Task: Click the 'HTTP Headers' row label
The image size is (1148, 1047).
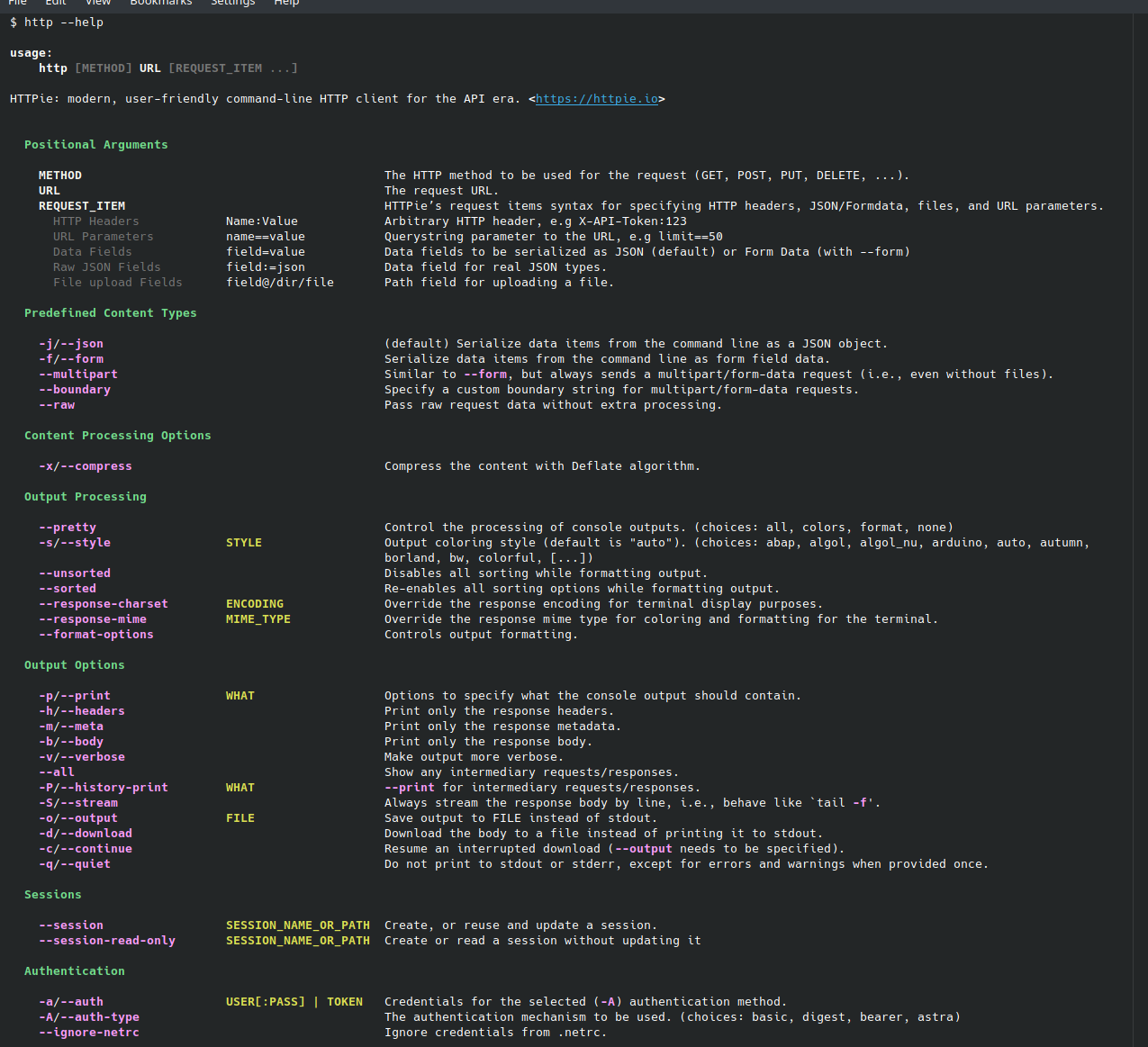Action: pos(96,221)
